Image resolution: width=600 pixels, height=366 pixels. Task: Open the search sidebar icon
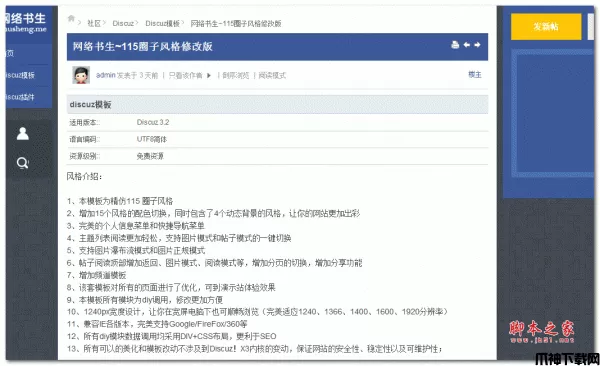pyautogui.click(x=23, y=163)
